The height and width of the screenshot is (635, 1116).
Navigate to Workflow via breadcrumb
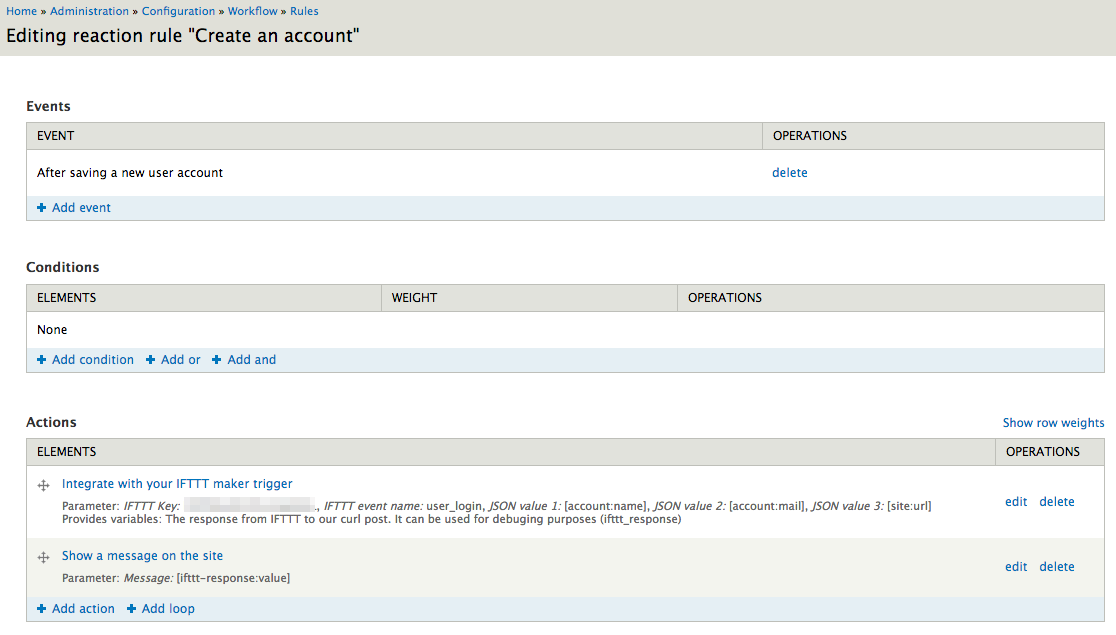(252, 11)
